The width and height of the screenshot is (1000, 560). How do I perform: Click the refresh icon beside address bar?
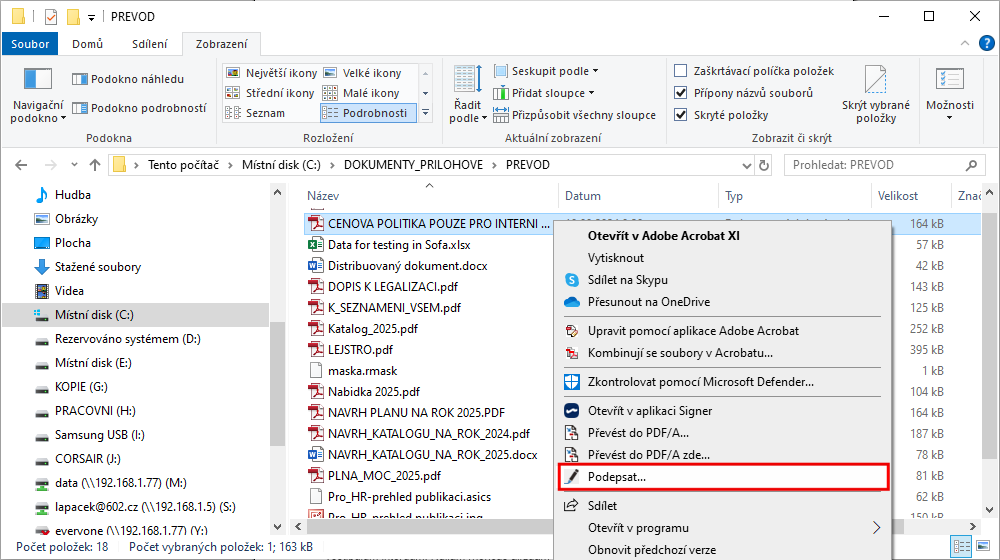(x=765, y=165)
